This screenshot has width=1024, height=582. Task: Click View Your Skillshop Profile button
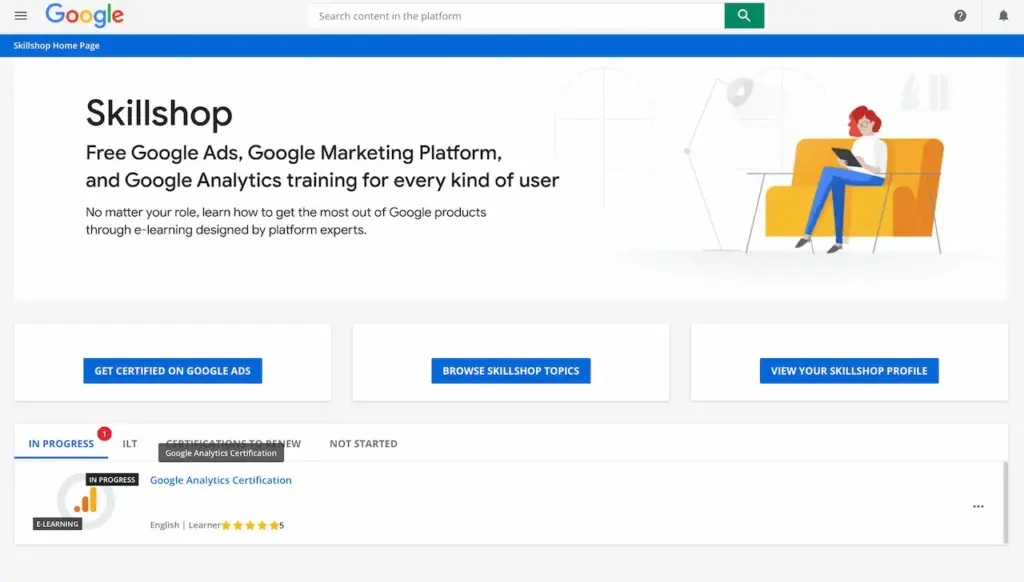coord(849,370)
